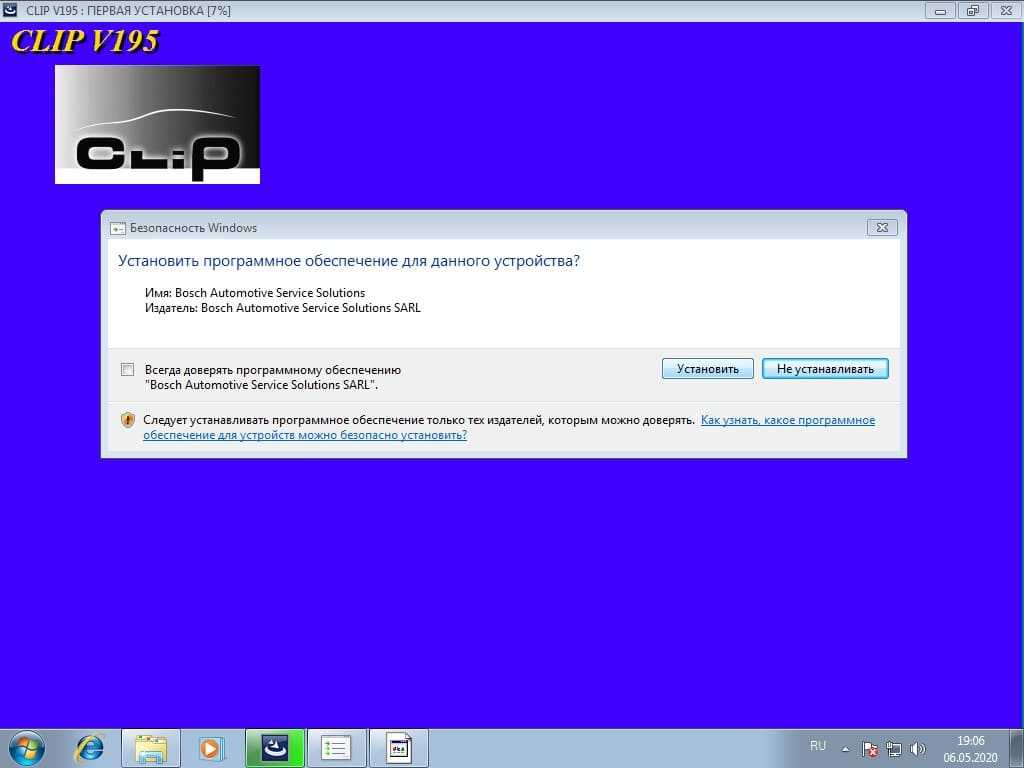Launch Internet Explorer from the taskbar

pos(89,747)
